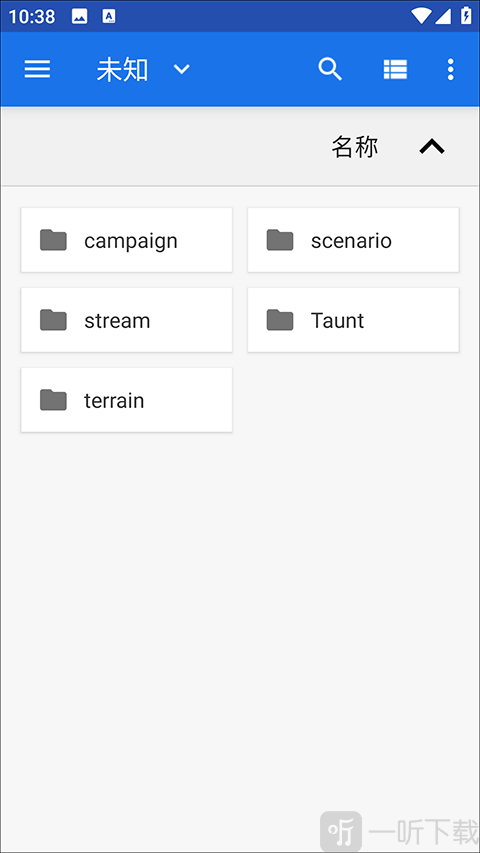480x853 pixels.
Task: Switch view using list view icon
Action: [395, 70]
